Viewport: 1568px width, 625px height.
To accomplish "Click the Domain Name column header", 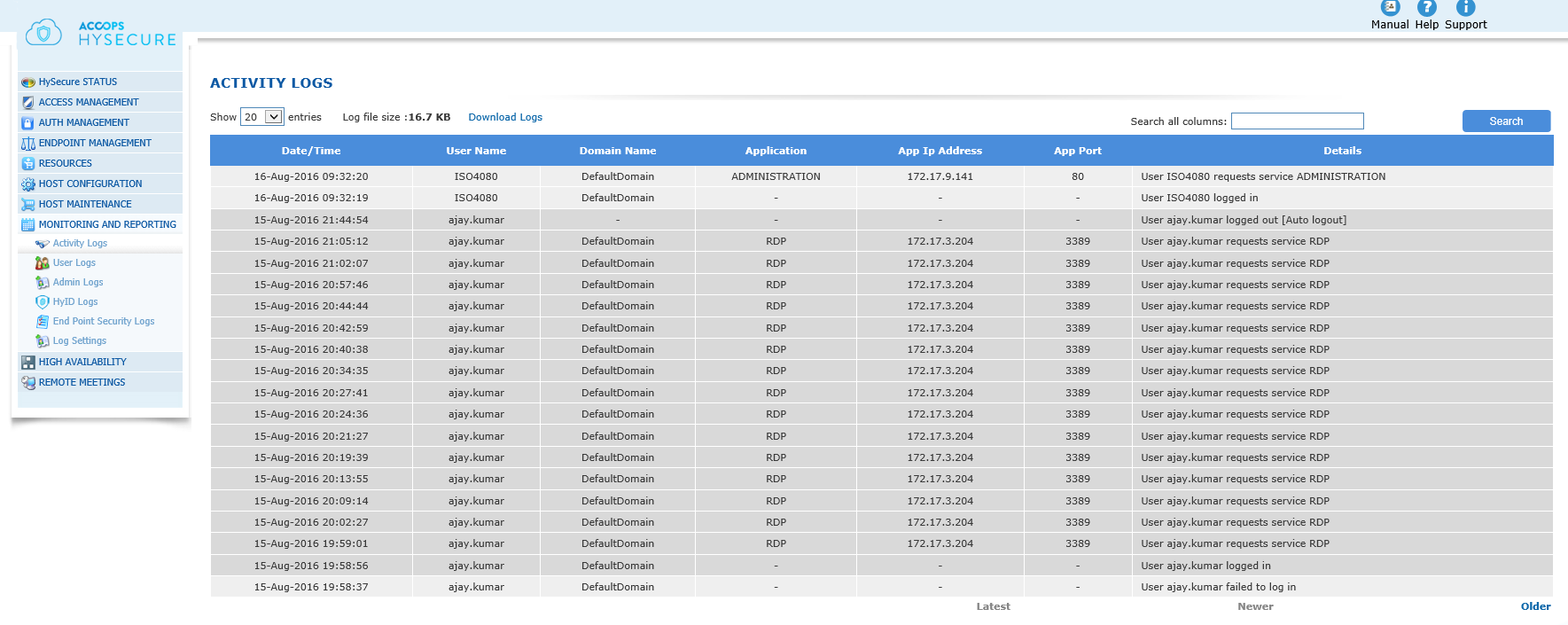I will pyautogui.click(x=618, y=151).
